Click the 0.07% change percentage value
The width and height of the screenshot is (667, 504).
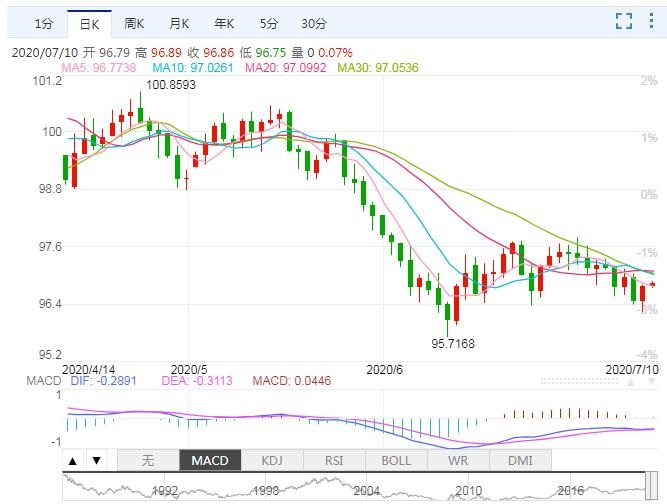click(x=335, y=53)
